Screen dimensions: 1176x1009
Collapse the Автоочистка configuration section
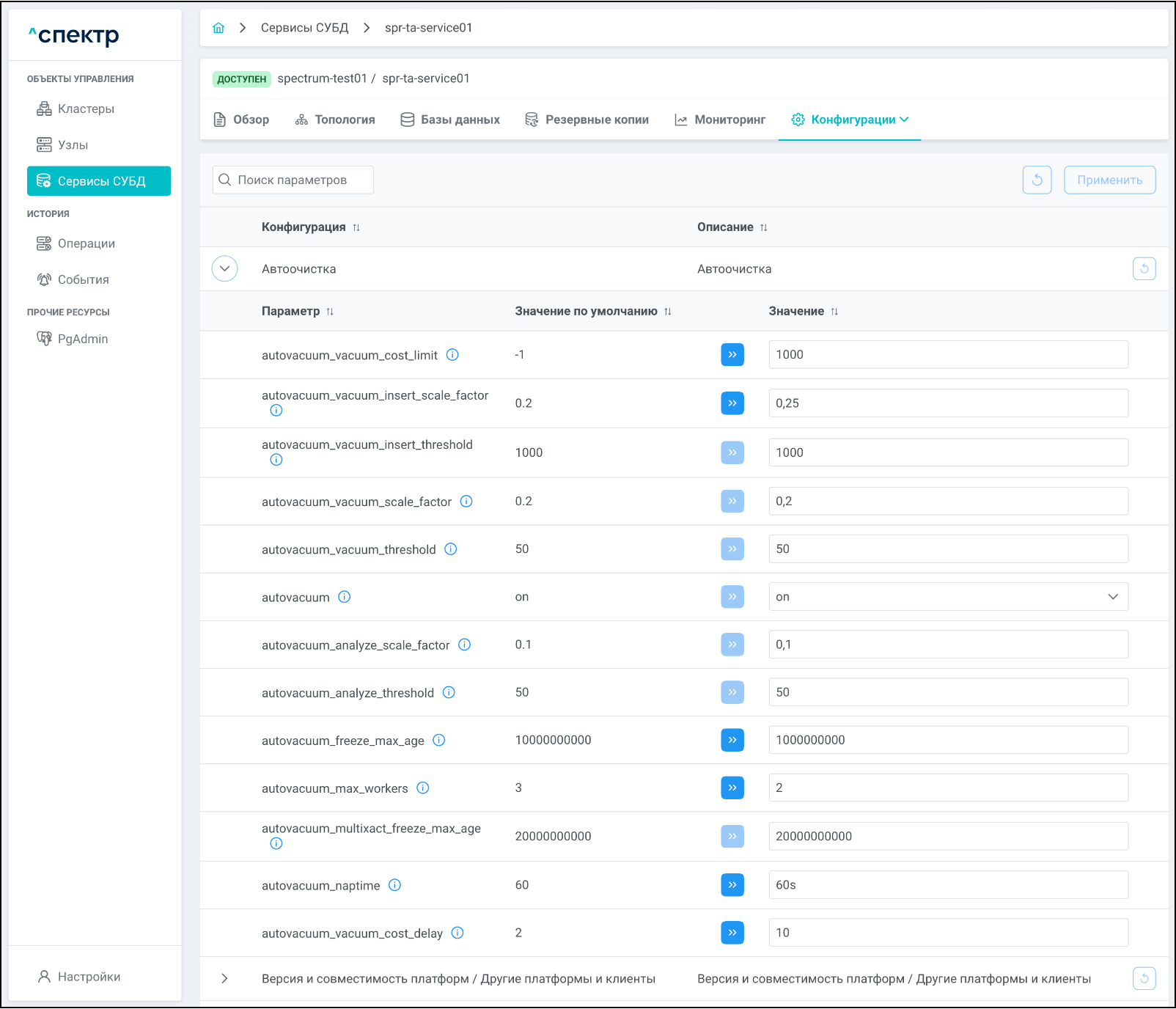click(224, 269)
